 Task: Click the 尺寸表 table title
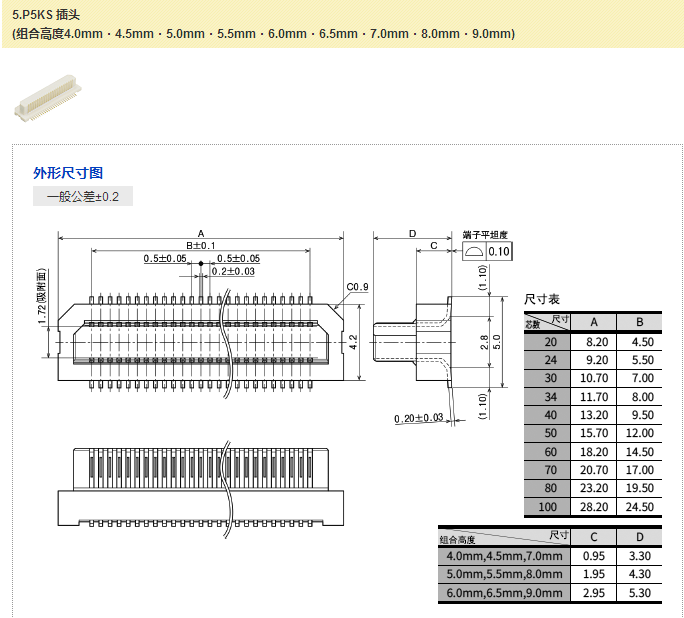click(542, 299)
